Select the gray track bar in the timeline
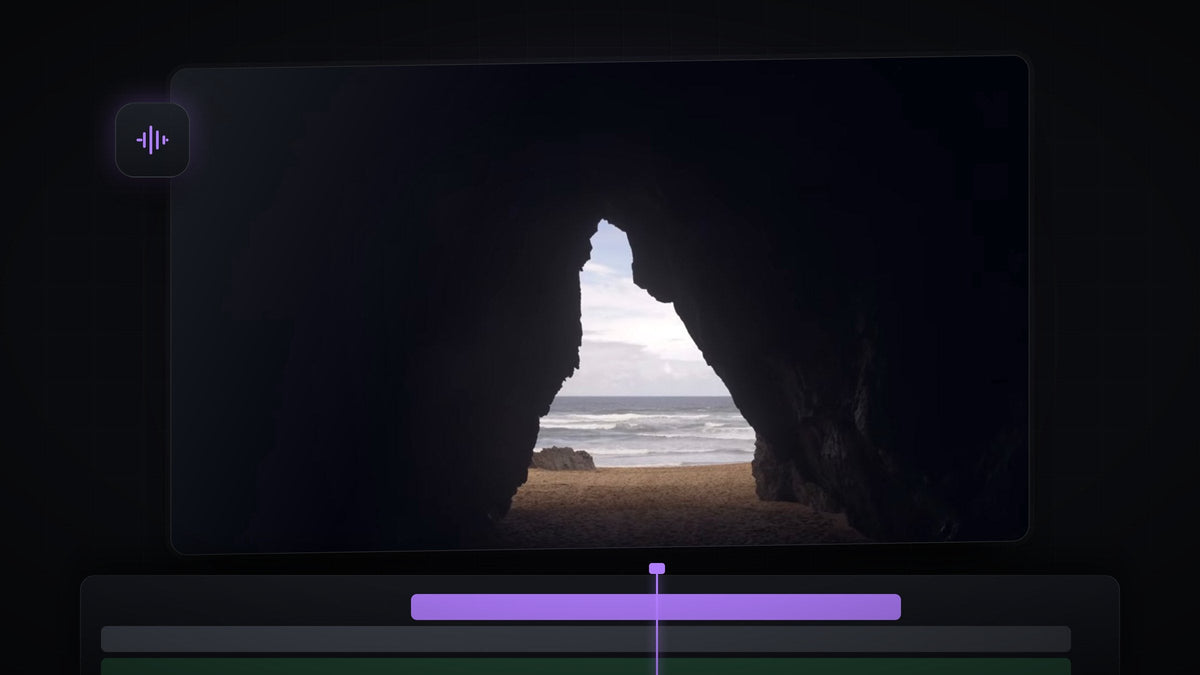The height and width of the screenshot is (675, 1200). (586, 639)
